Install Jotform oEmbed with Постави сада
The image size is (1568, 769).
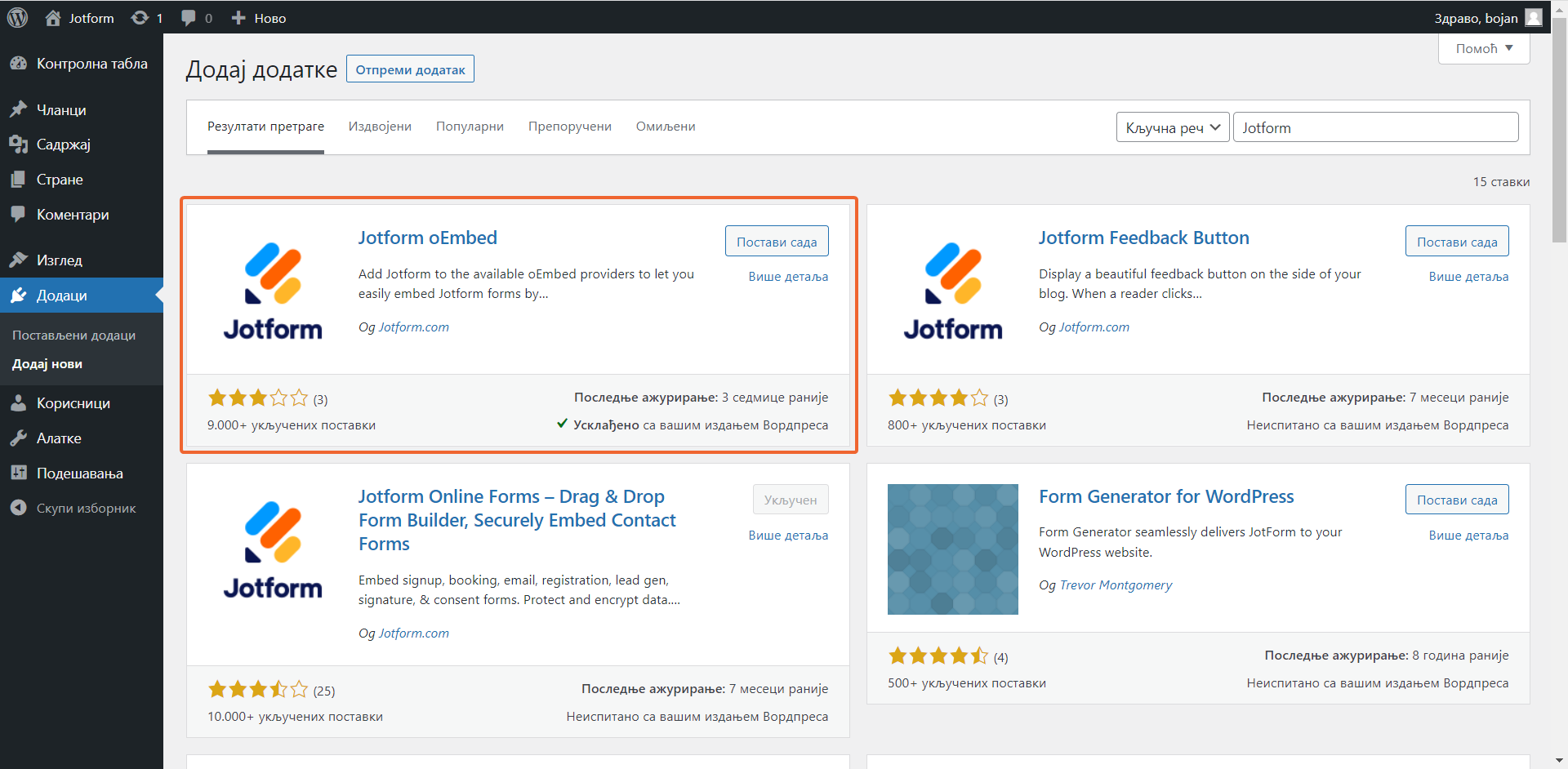click(776, 242)
